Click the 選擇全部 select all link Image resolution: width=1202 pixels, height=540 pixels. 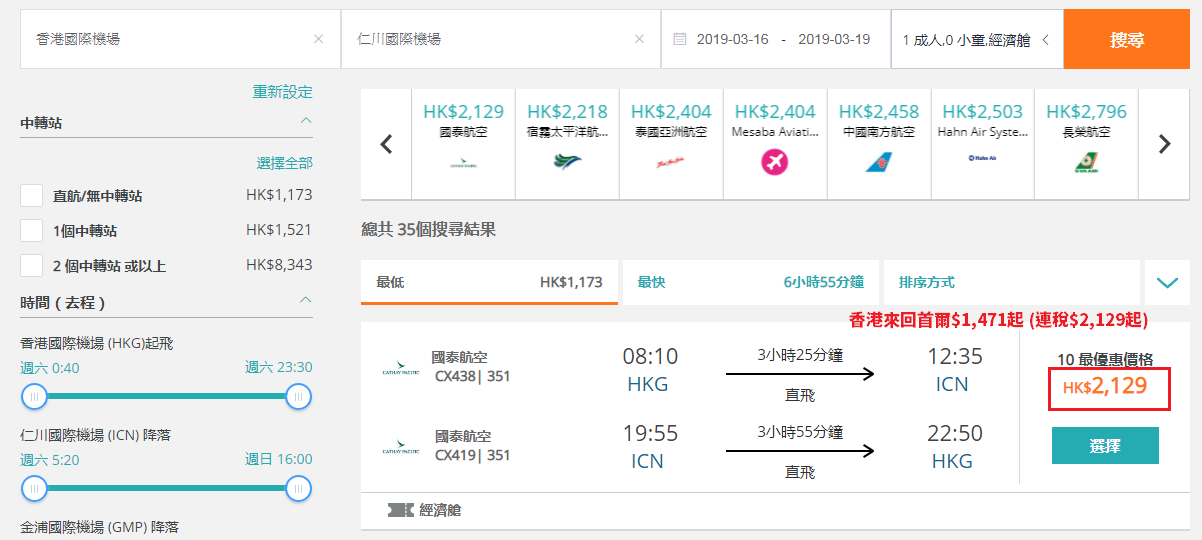pos(285,163)
